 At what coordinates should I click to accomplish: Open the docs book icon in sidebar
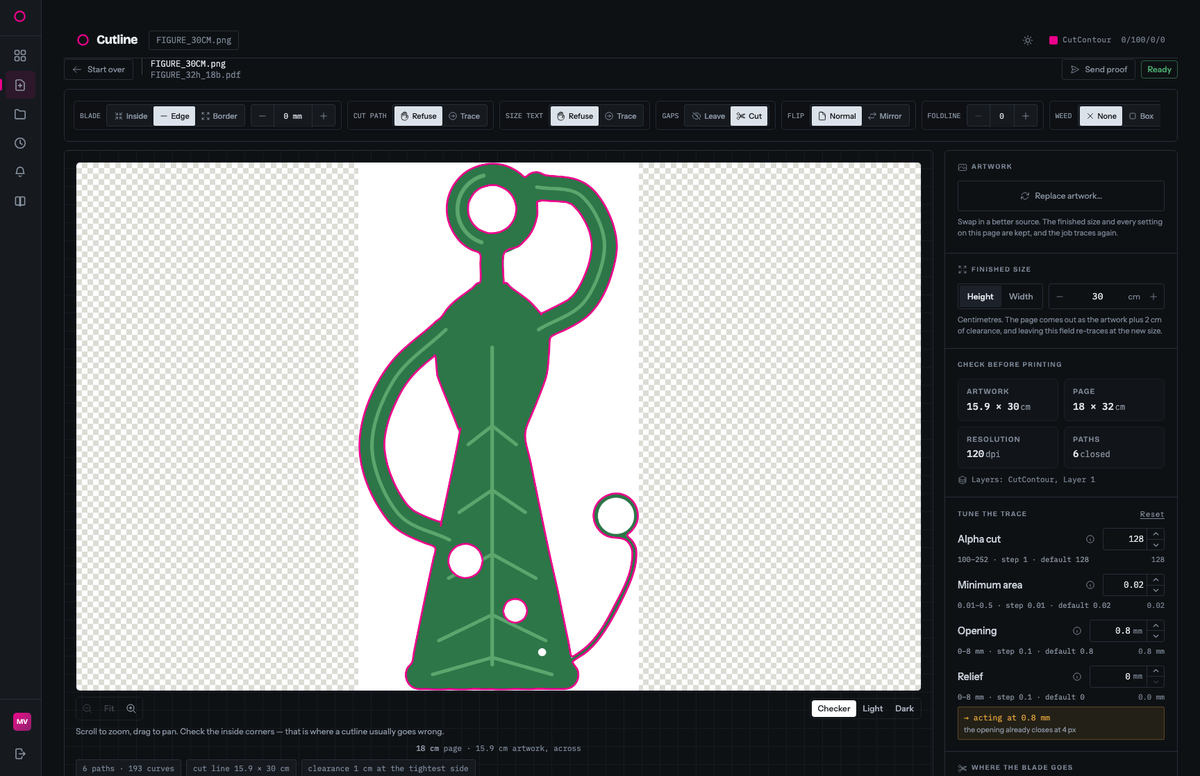(x=20, y=201)
